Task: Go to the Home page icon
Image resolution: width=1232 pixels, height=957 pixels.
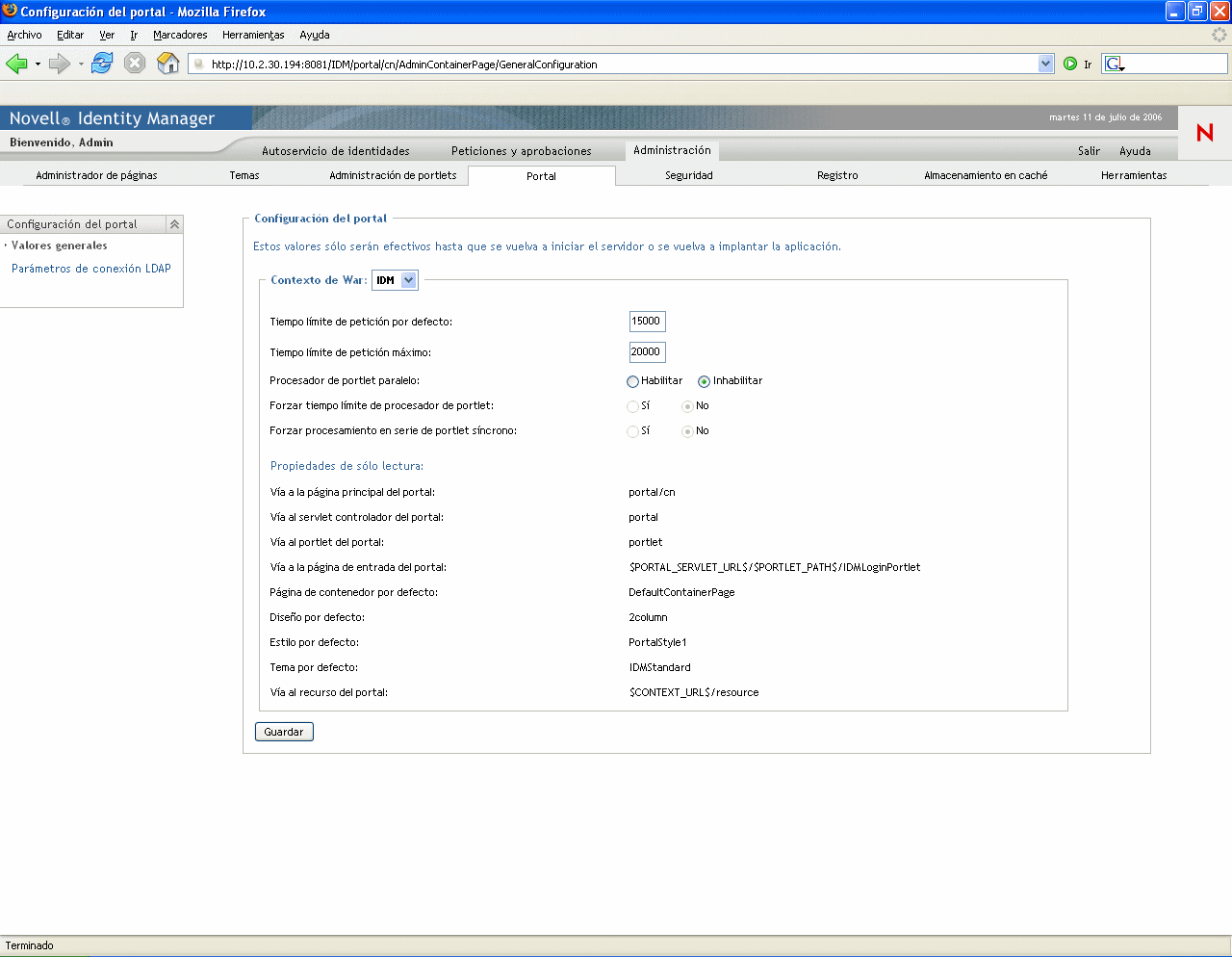Action: click(168, 64)
